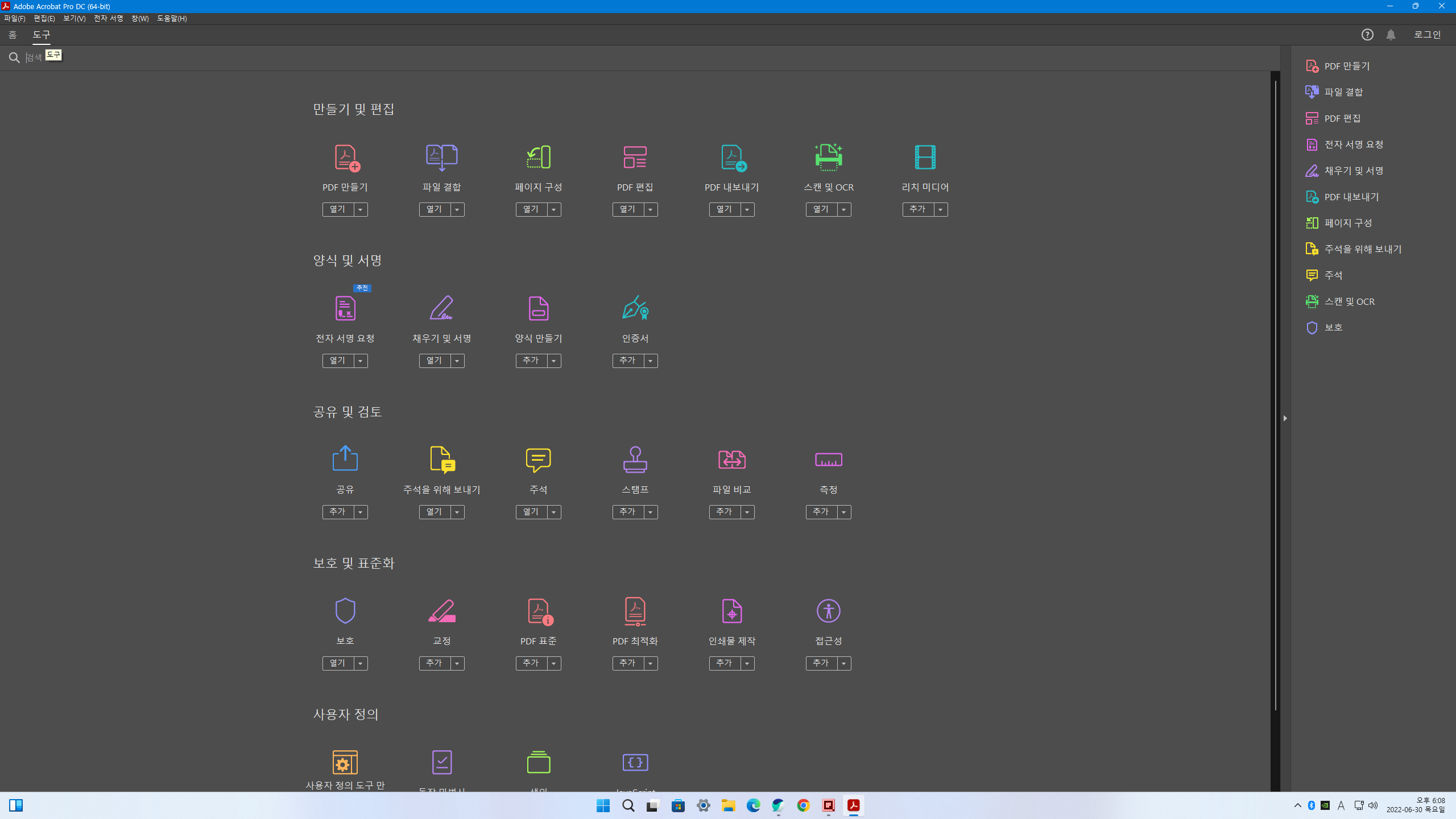Screen dimensions: 1456x819
Task: Click the 스캔 및 OCR printer icon
Action: [x=828, y=158]
